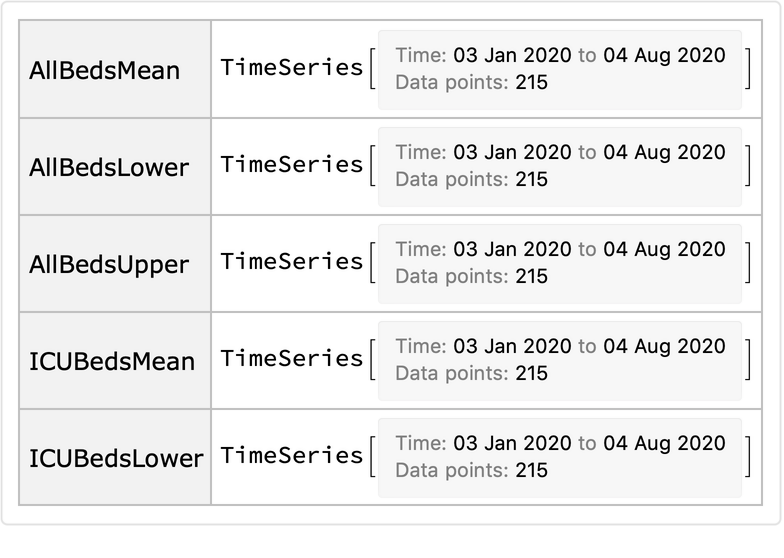Select the TimeSeries head in AllBedsLower row
Viewport: 784px width, 558px height.
292,165
